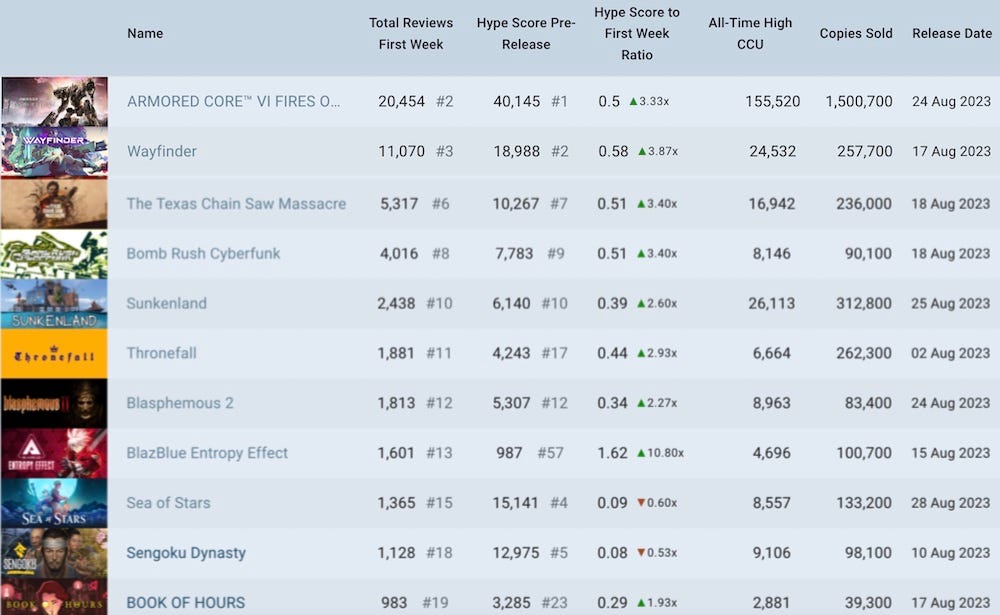Open the Blasphemous 2 cover thumbnail
The height and width of the screenshot is (615, 1000).
point(54,403)
